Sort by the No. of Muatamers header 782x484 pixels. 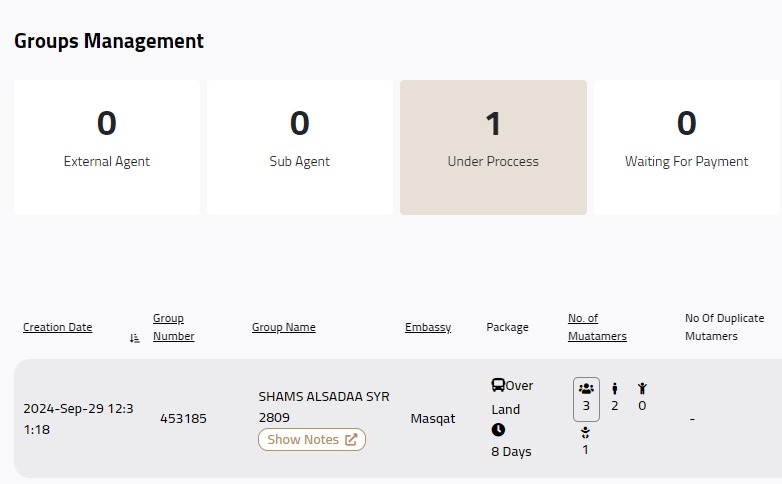(x=597, y=327)
